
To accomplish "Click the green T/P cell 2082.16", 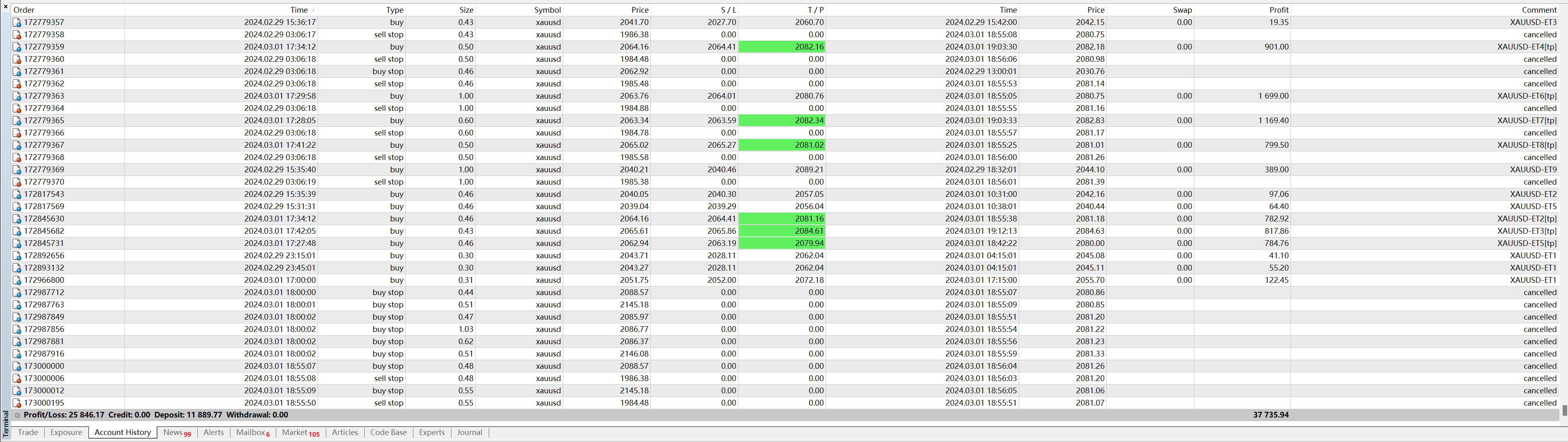I will [x=782, y=47].
